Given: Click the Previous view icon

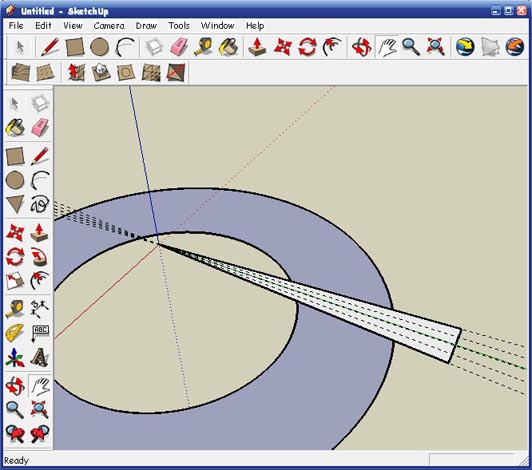Looking at the screenshot, I should pos(15,434).
